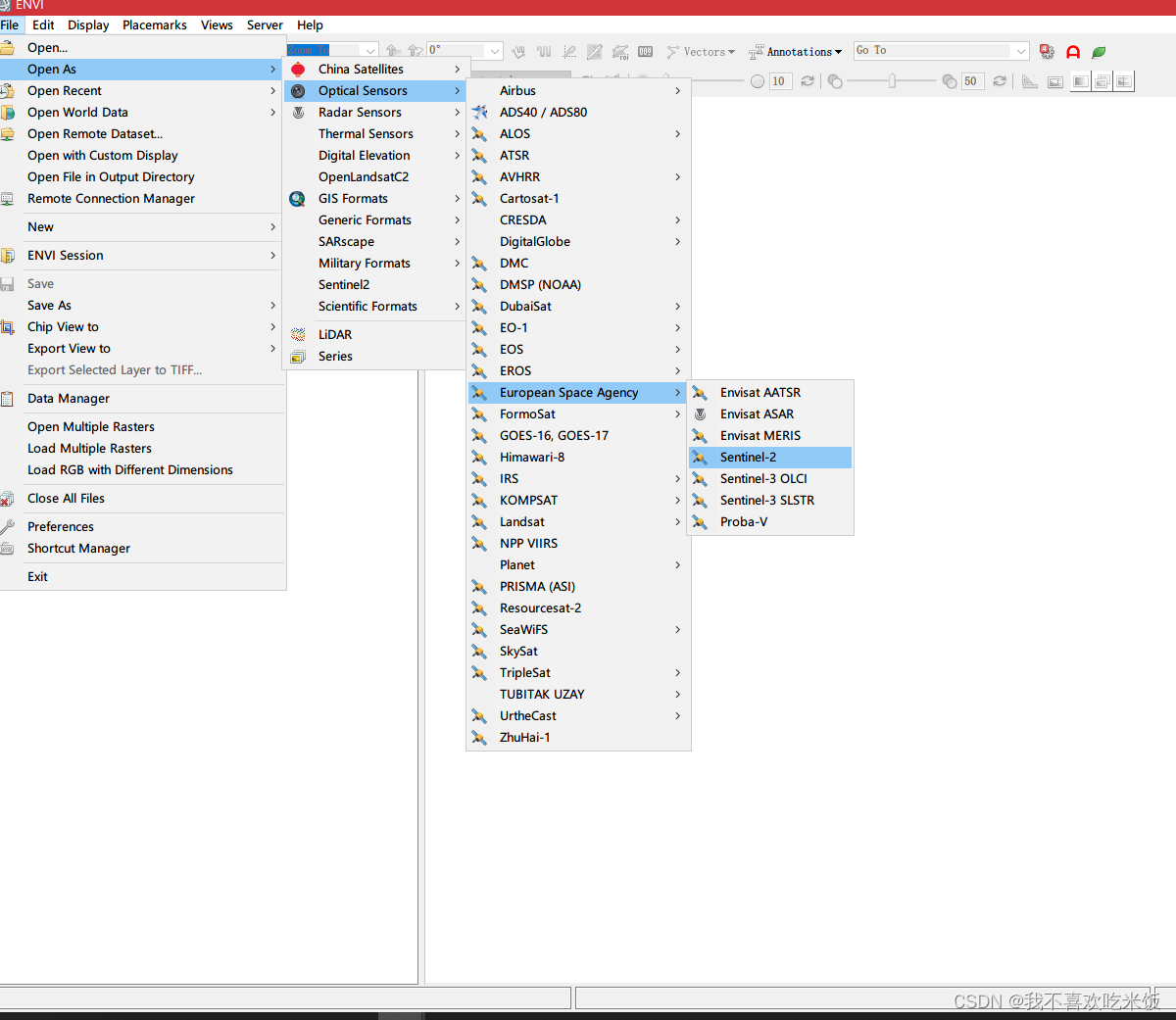Click the red A annotation icon
This screenshot has width=1176, height=1020.
click(x=1073, y=52)
